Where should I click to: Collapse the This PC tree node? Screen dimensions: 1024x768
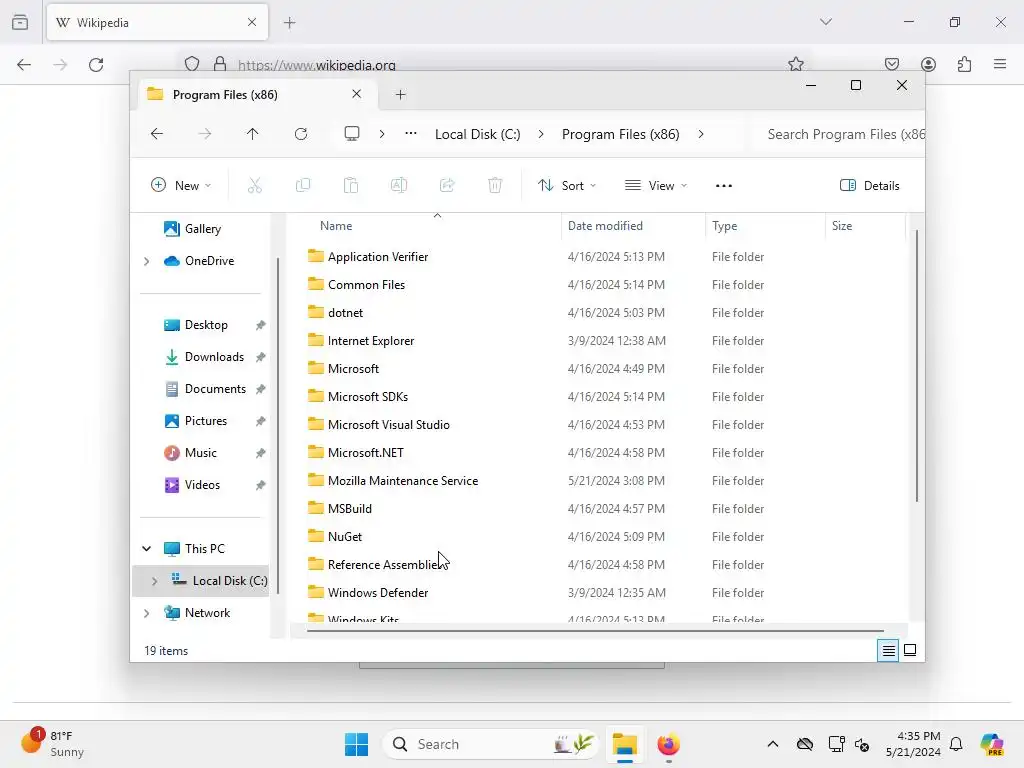click(146, 549)
